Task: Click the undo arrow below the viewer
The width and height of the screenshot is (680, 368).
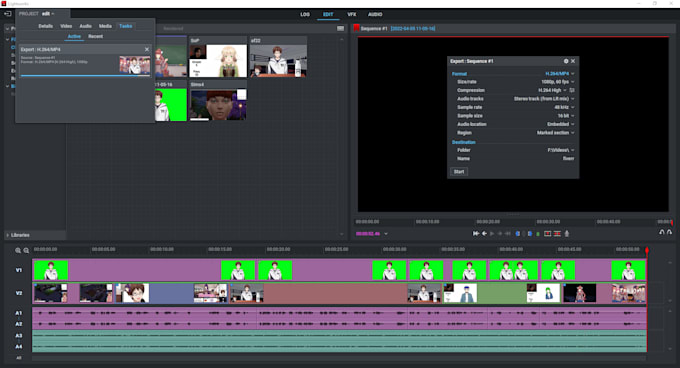Action: coord(662,232)
